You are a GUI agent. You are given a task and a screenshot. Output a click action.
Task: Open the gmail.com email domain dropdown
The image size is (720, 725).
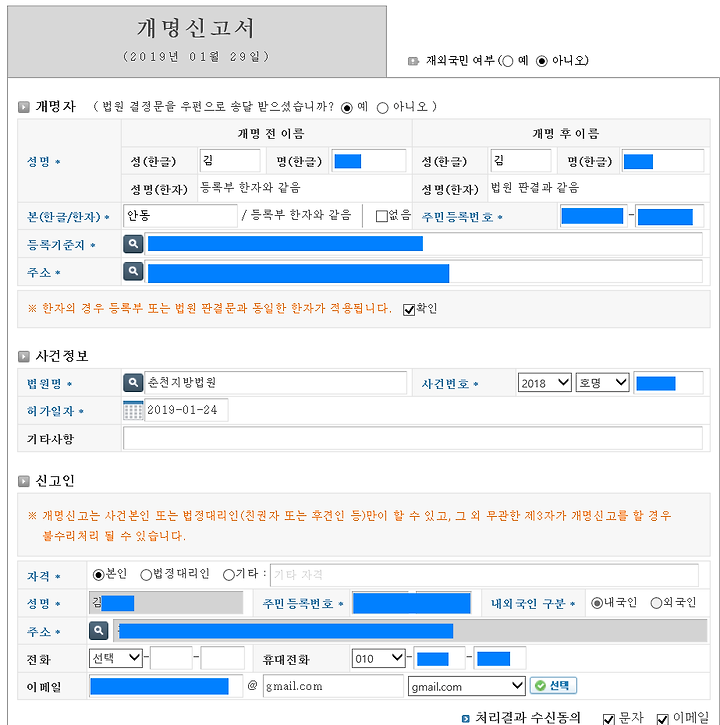466,686
